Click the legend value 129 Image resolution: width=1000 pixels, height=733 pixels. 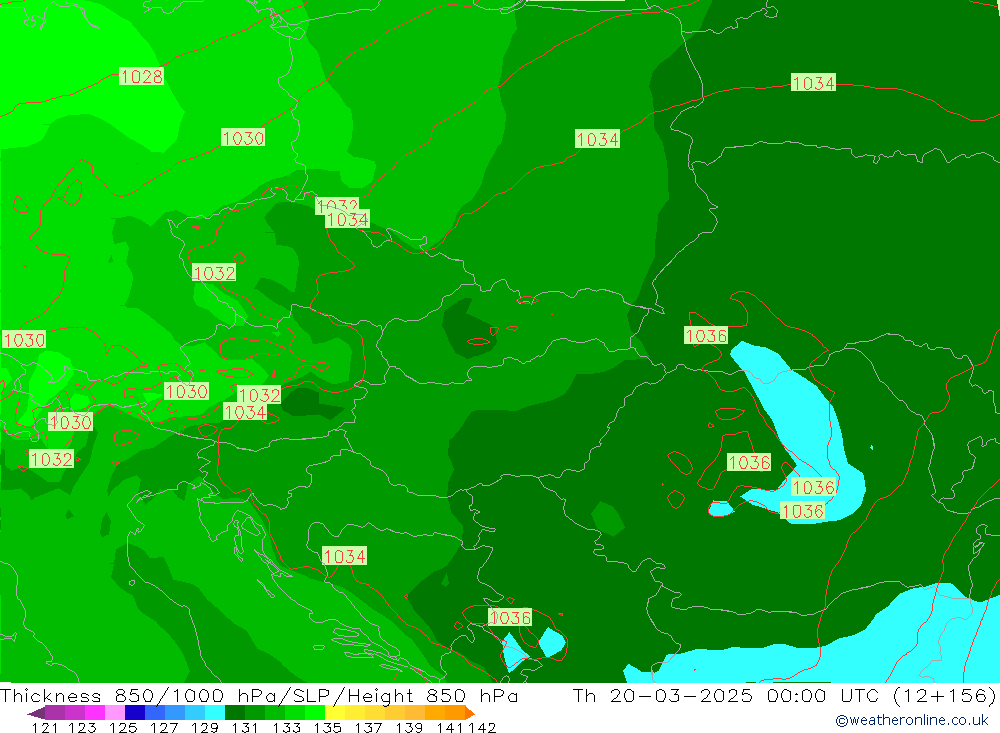205,727
